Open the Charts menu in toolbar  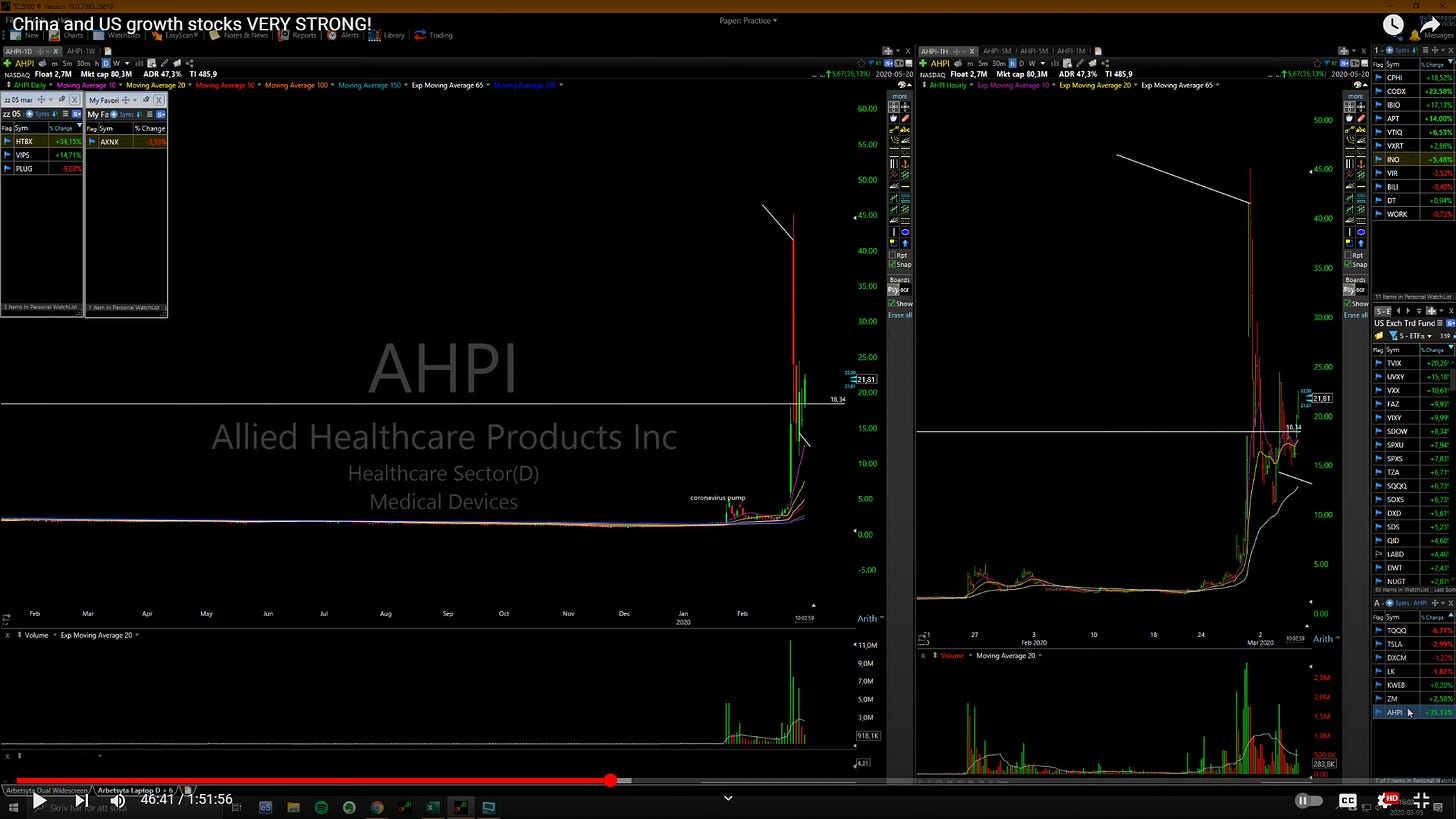coord(68,35)
